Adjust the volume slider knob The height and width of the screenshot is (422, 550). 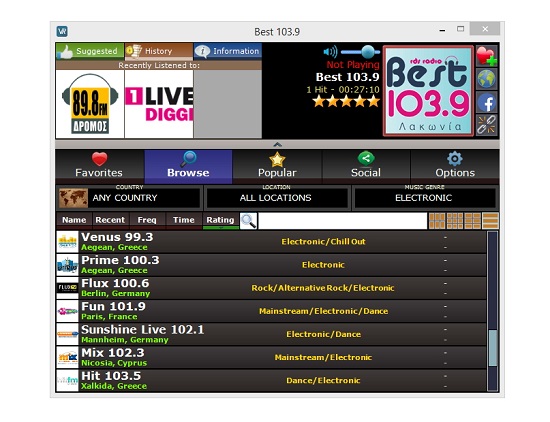click(368, 52)
